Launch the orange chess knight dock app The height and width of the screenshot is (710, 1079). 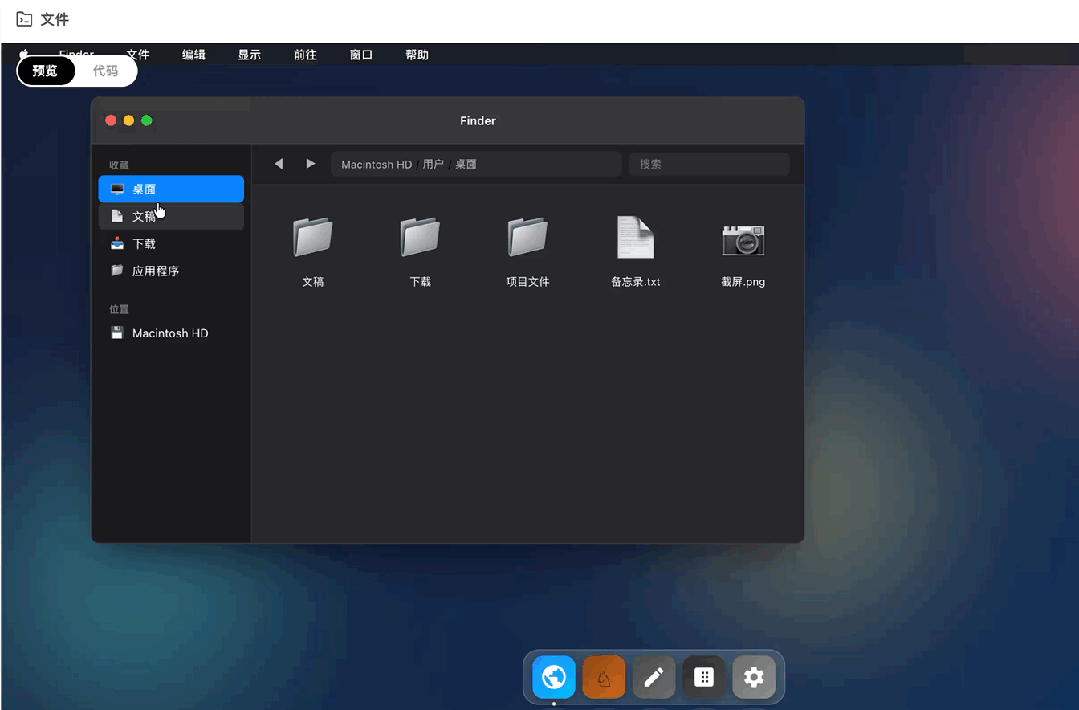coord(604,678)
